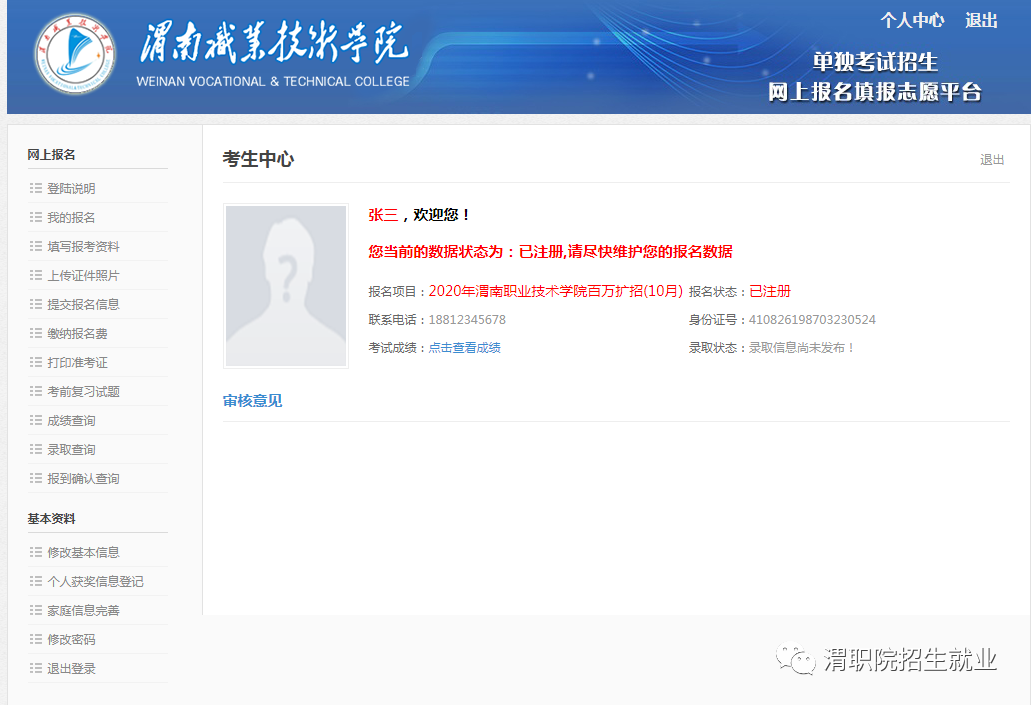Open 考前复习试题 in sidebar
The image size is (1031, 705).
[84, 391]
